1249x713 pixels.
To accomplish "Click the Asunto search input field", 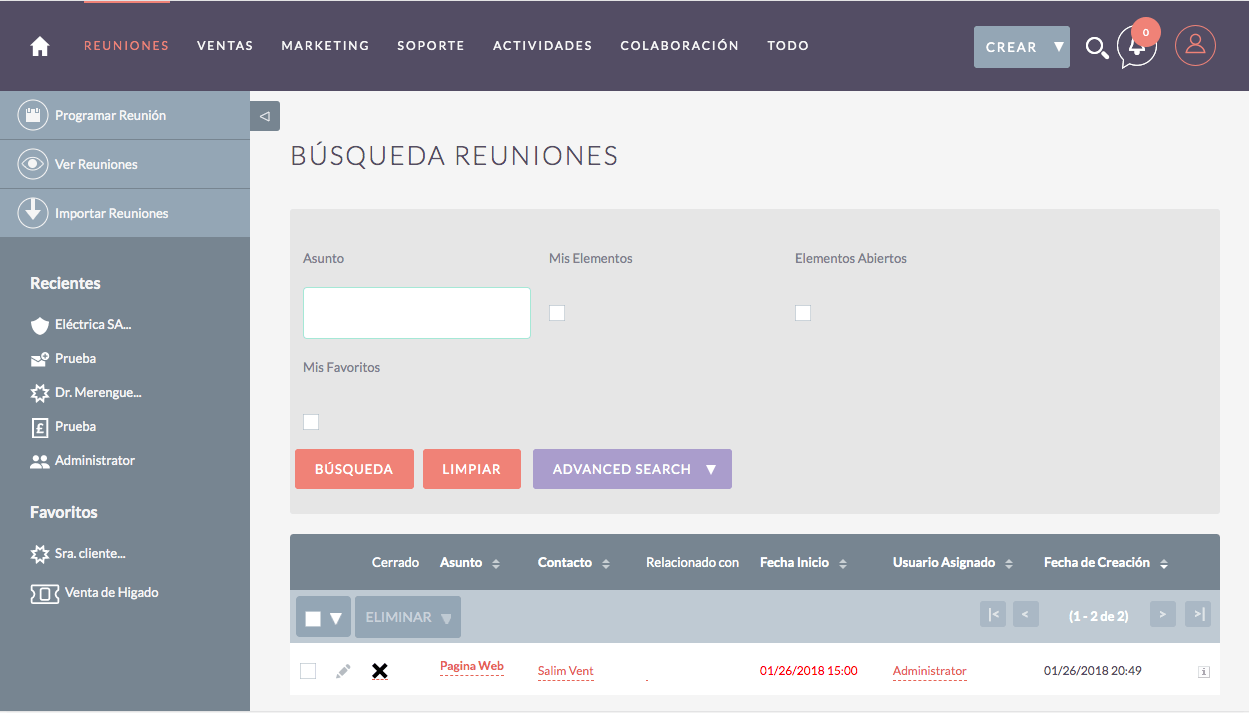I will pyautogui.click(x=416, y=313).
